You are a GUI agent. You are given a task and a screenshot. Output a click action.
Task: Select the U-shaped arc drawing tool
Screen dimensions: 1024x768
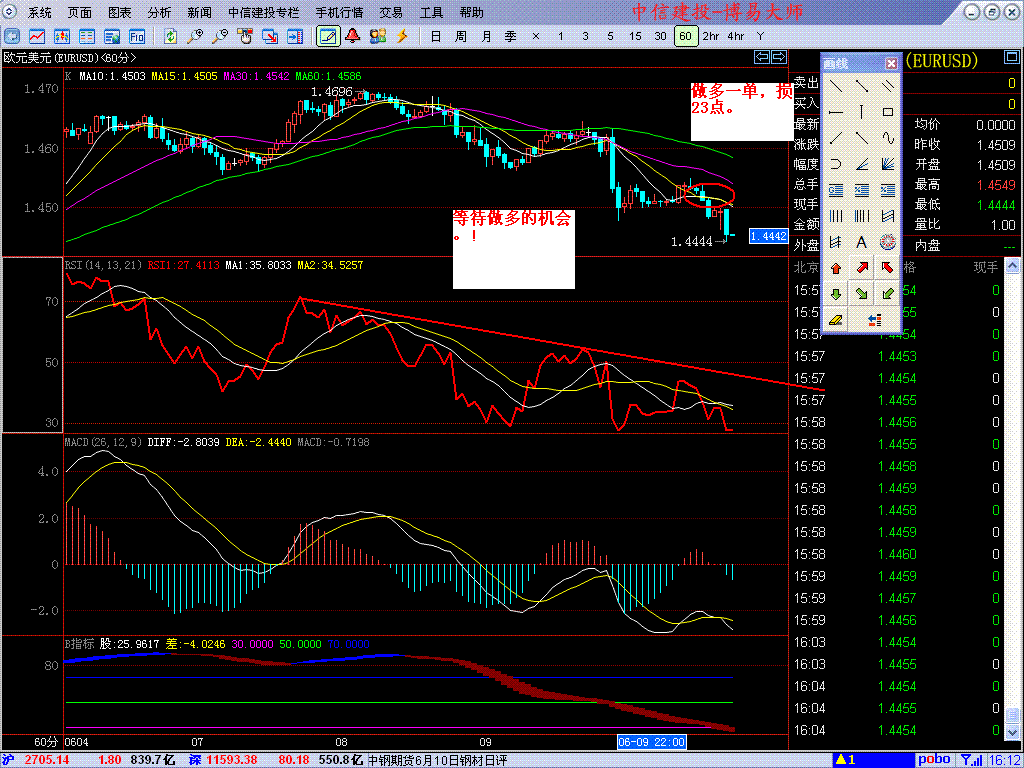click(836, 164)
